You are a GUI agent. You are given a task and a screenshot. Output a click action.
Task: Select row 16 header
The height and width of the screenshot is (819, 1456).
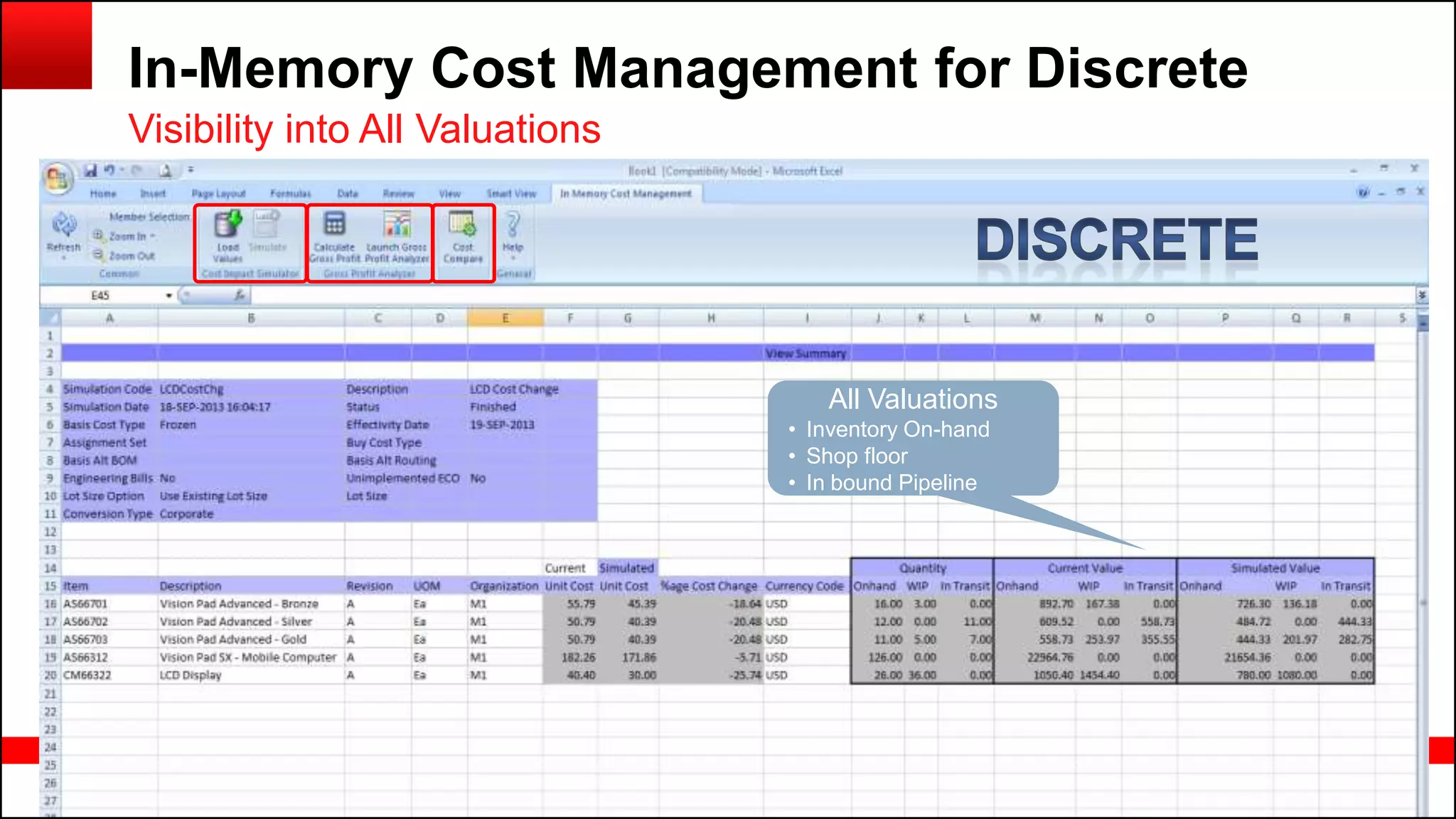50,604
